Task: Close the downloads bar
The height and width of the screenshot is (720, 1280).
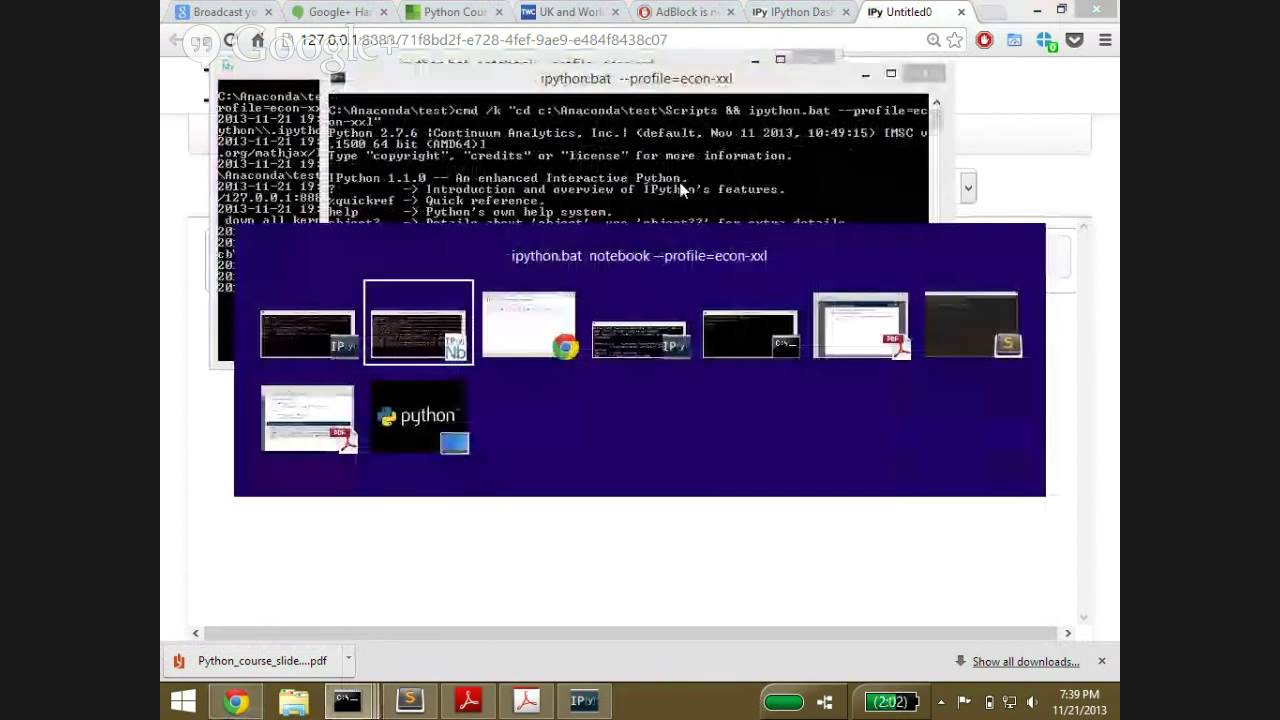Action: click(x=1102, y=661)
